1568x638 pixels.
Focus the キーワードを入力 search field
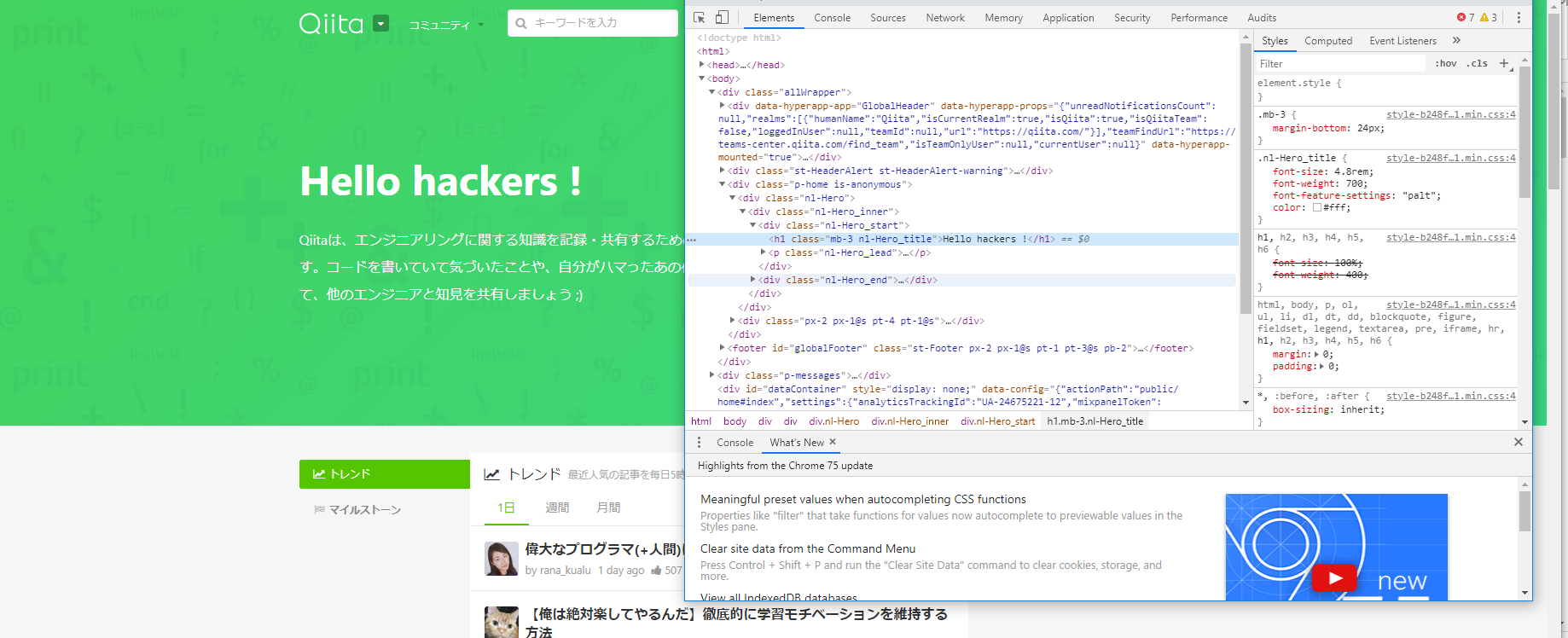pos(593,23)
